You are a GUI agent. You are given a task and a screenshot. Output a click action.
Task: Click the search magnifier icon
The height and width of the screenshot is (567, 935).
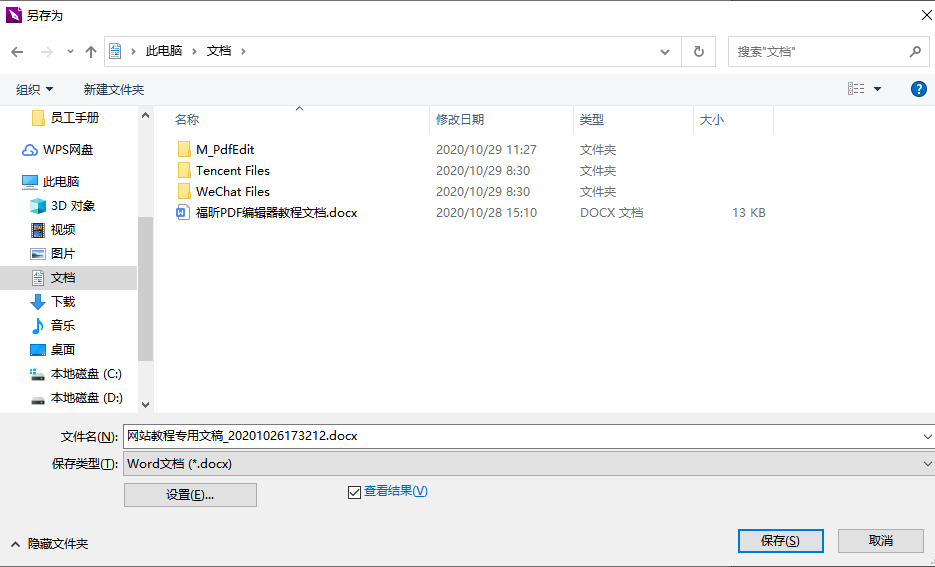pos(915,52)
